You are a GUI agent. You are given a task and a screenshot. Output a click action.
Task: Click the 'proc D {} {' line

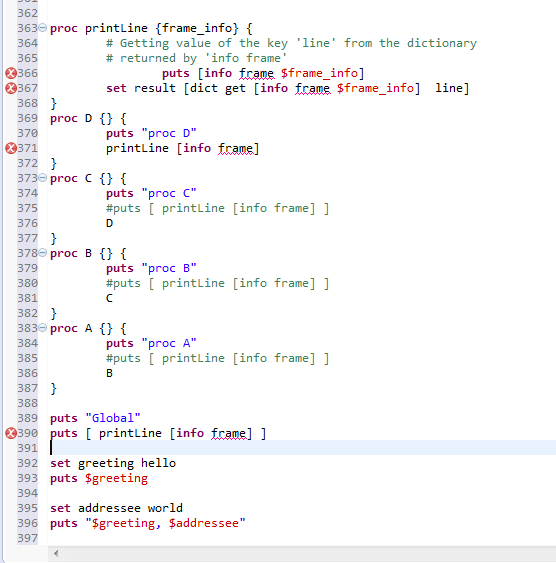(88, 118)
